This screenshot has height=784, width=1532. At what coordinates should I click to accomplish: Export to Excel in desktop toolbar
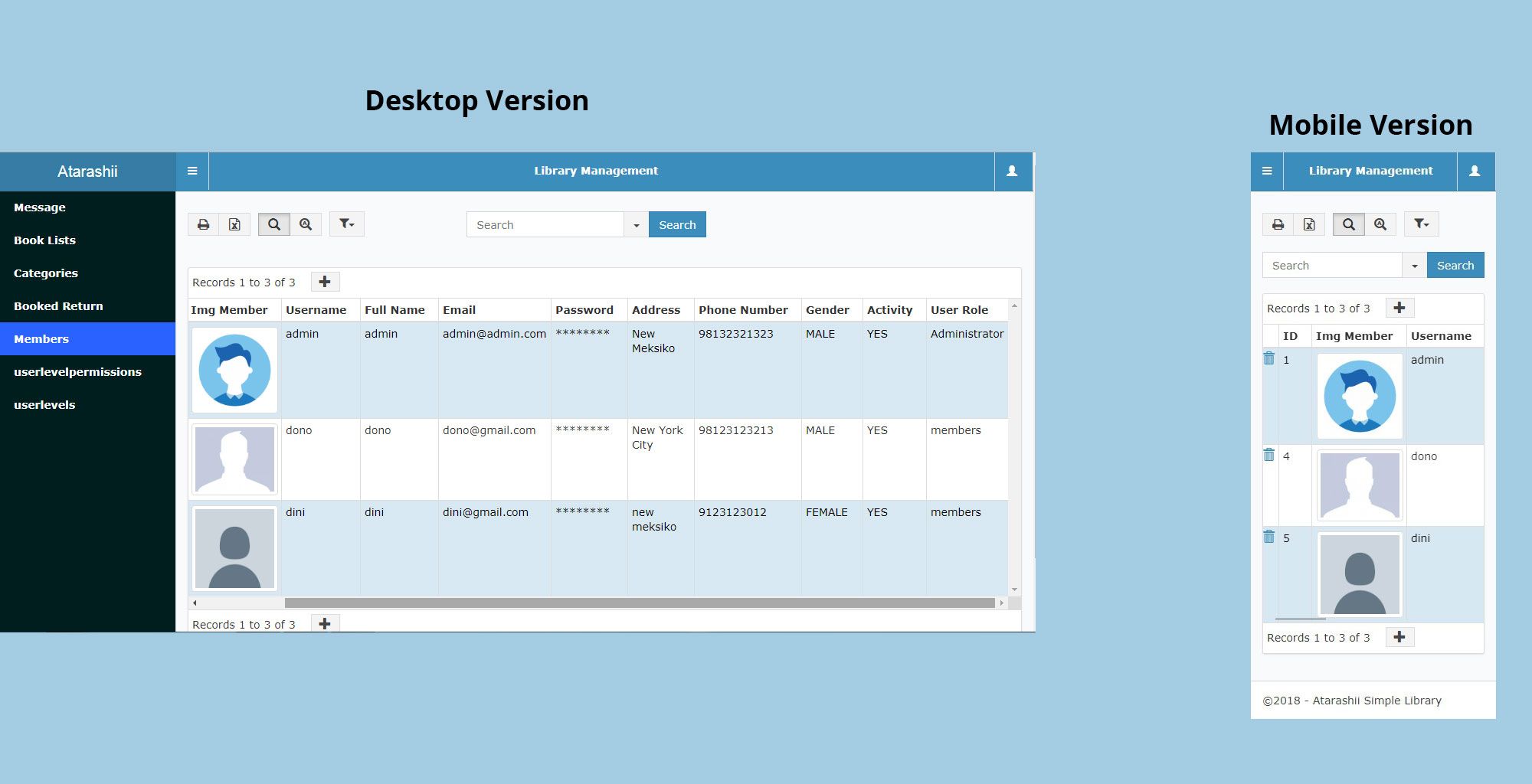(234, 224)
